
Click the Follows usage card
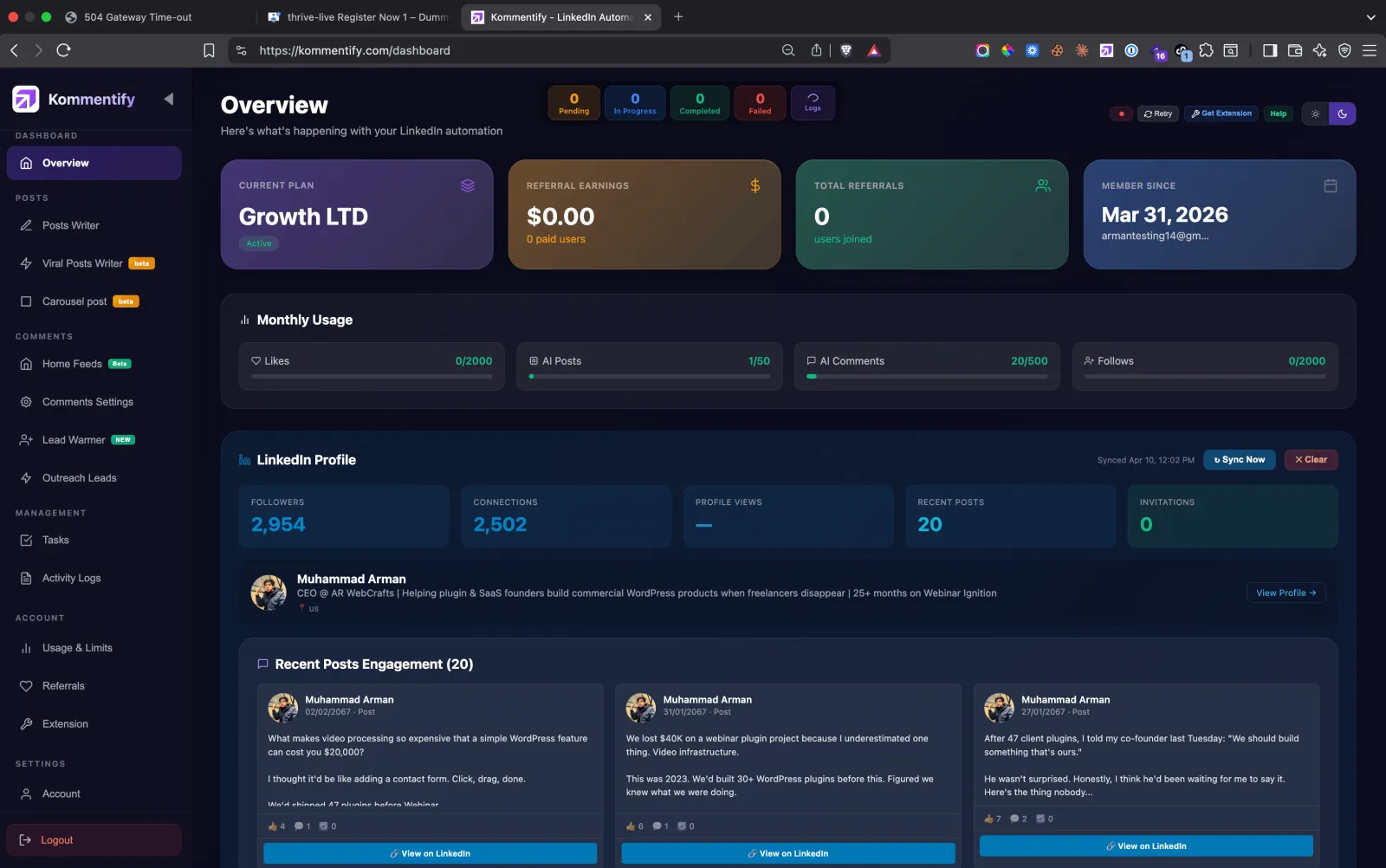click(x=1205, y=366)
